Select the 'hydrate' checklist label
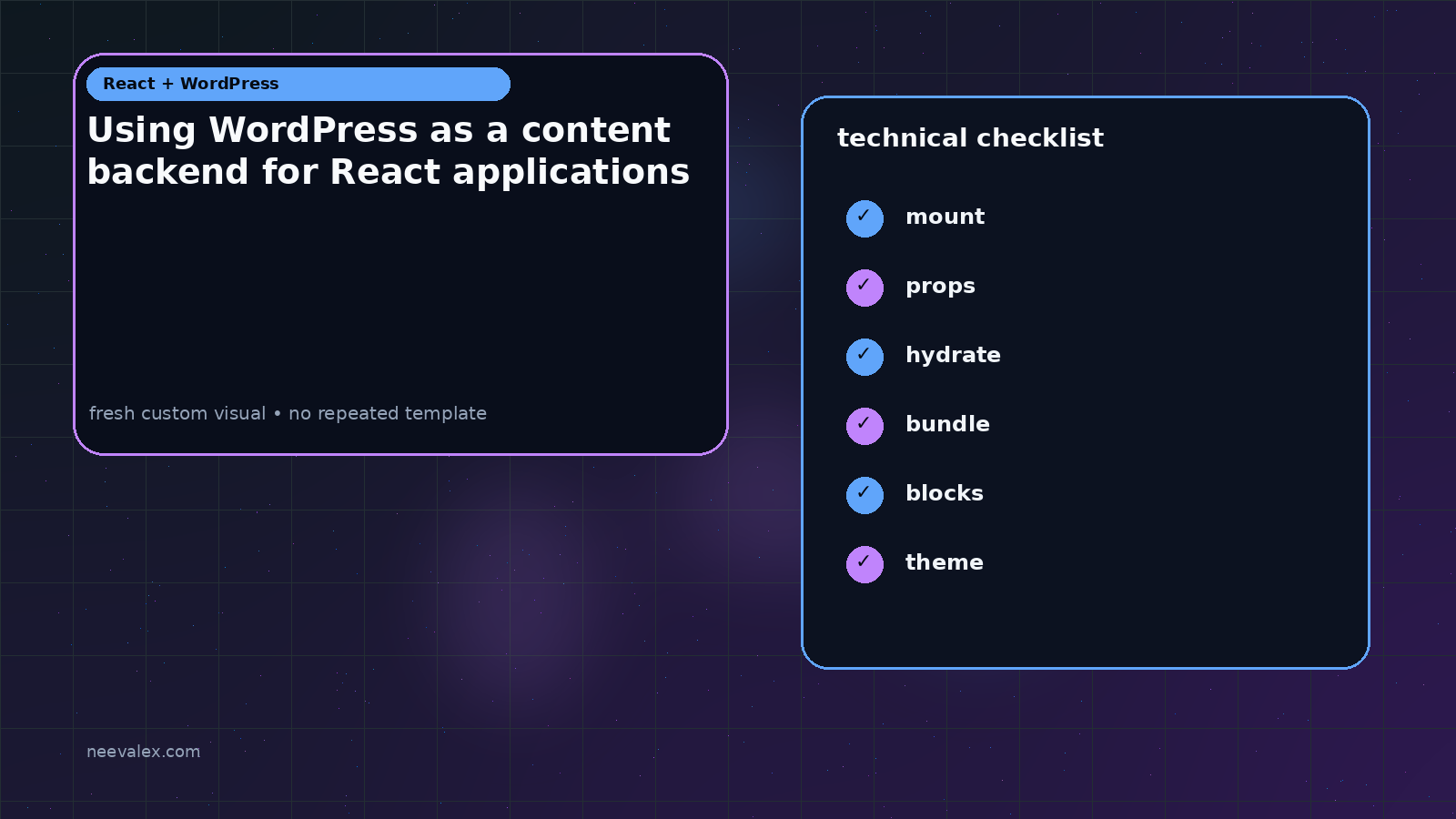The image size is (1456, 819). pos(953,355)
